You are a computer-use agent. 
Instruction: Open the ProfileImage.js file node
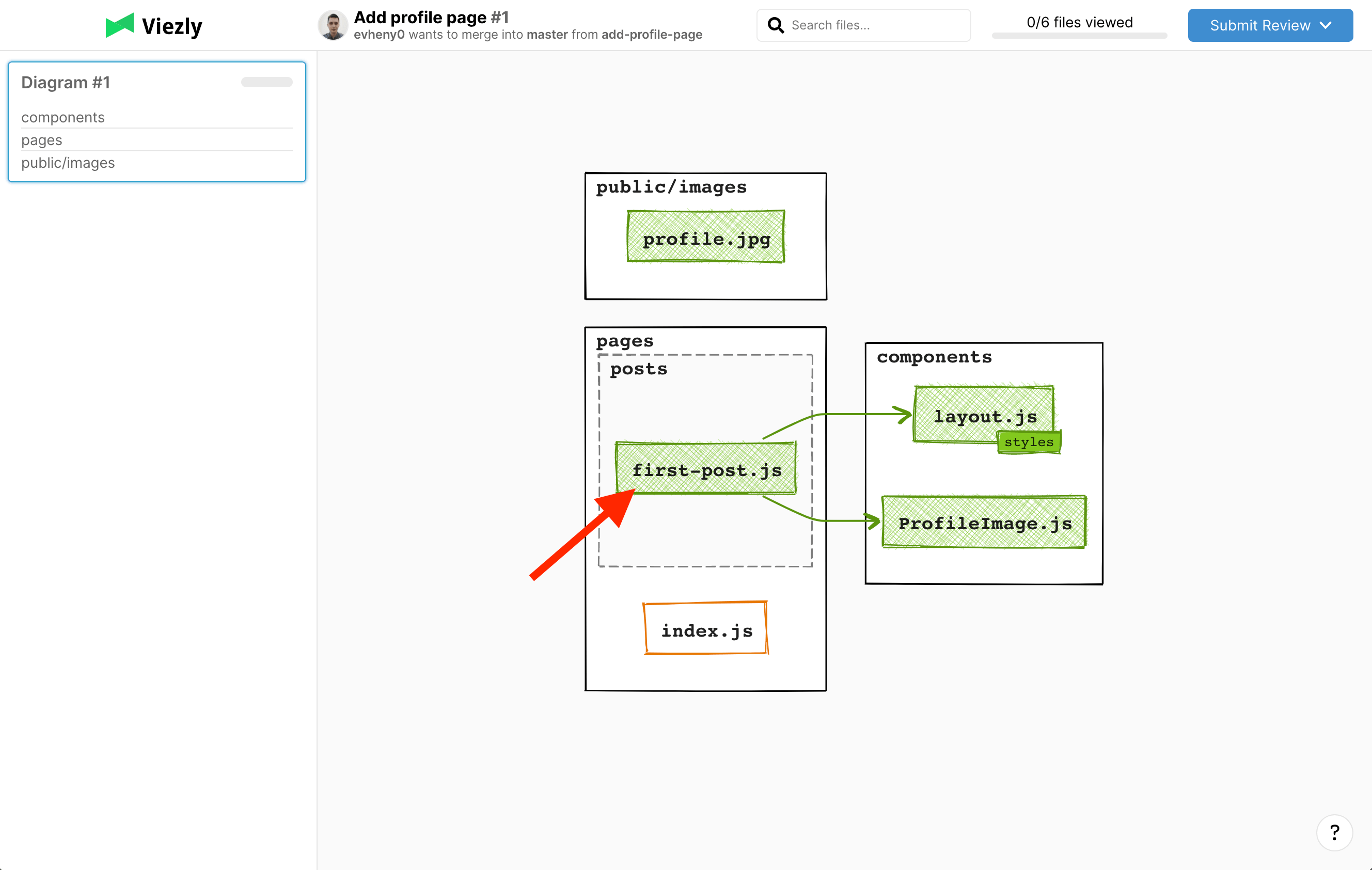click(984, 523)
